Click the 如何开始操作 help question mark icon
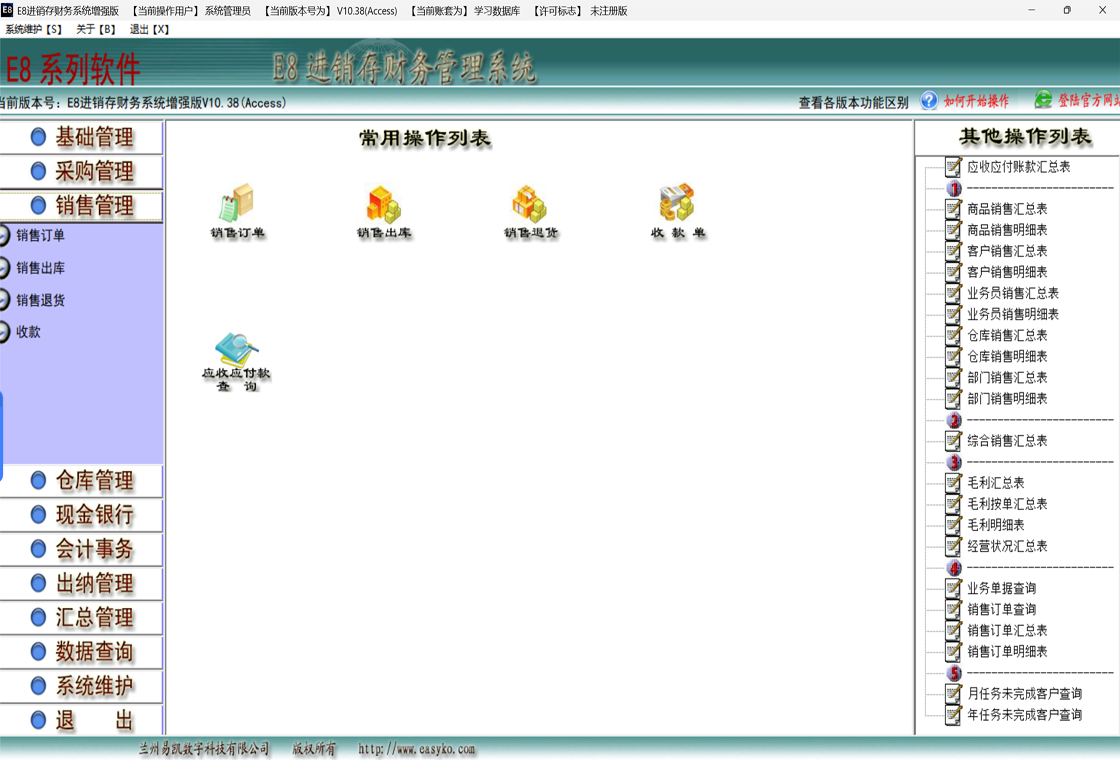Viewport: 1120px width, 760px height. point(929,101)
